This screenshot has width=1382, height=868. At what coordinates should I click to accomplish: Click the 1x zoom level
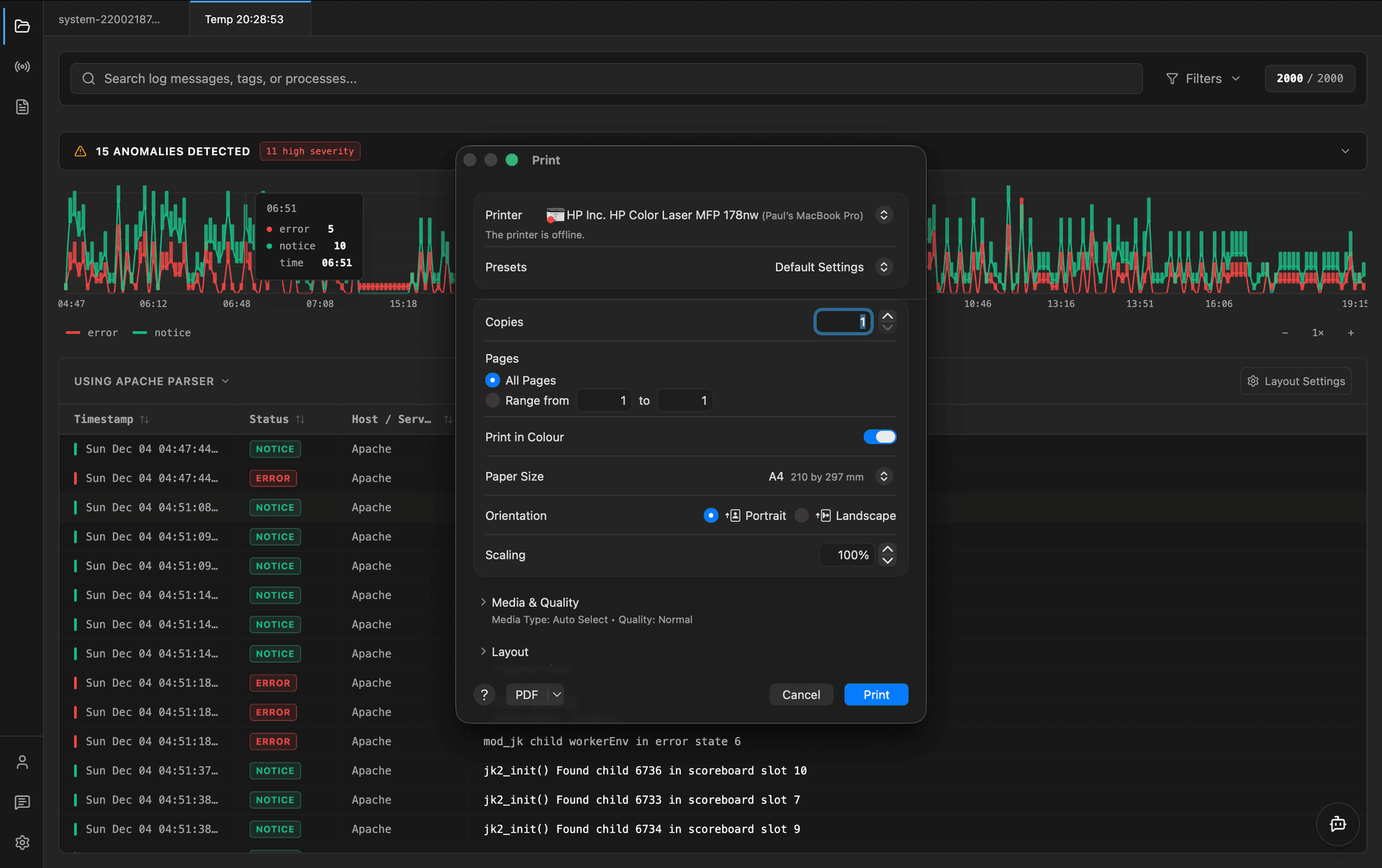(x=1318, y=333)
